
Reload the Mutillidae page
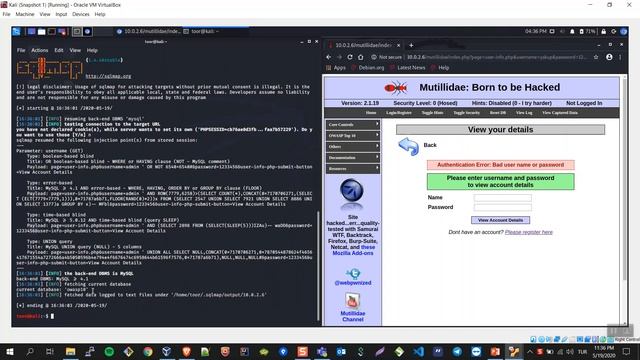pos(350,57)
